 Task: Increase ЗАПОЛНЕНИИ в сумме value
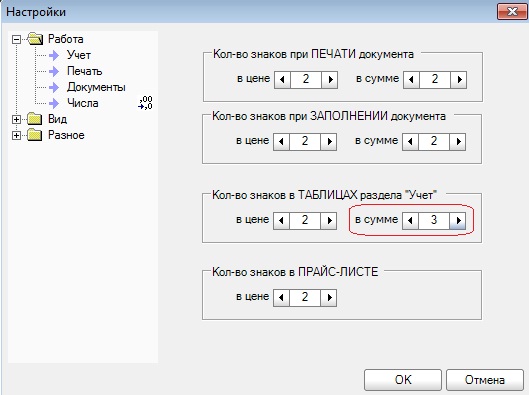click(x=458, y=142)
